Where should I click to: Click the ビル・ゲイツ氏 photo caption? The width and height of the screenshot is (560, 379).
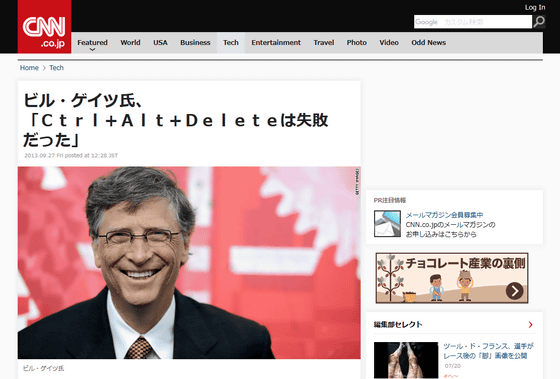[43, 368]
